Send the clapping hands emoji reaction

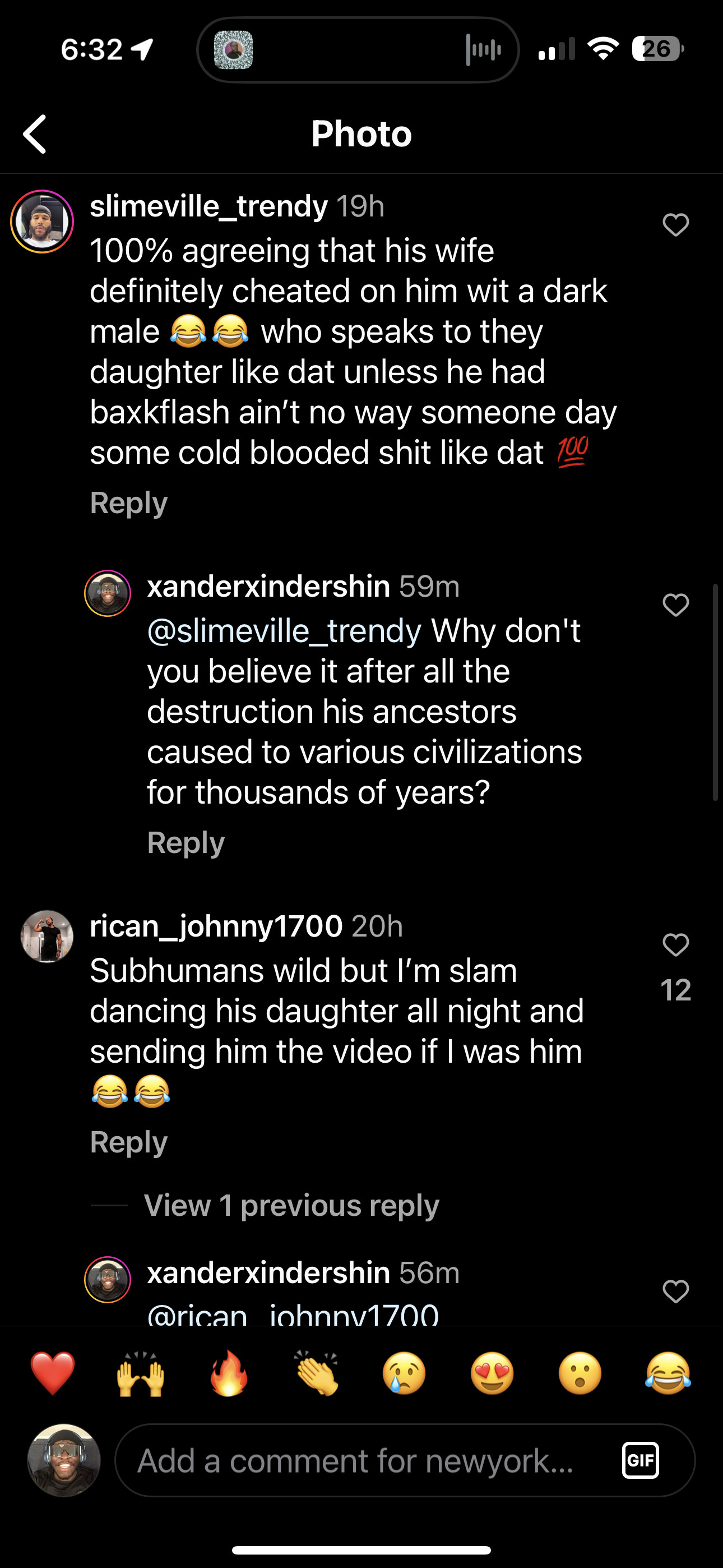click(317, 1373)
